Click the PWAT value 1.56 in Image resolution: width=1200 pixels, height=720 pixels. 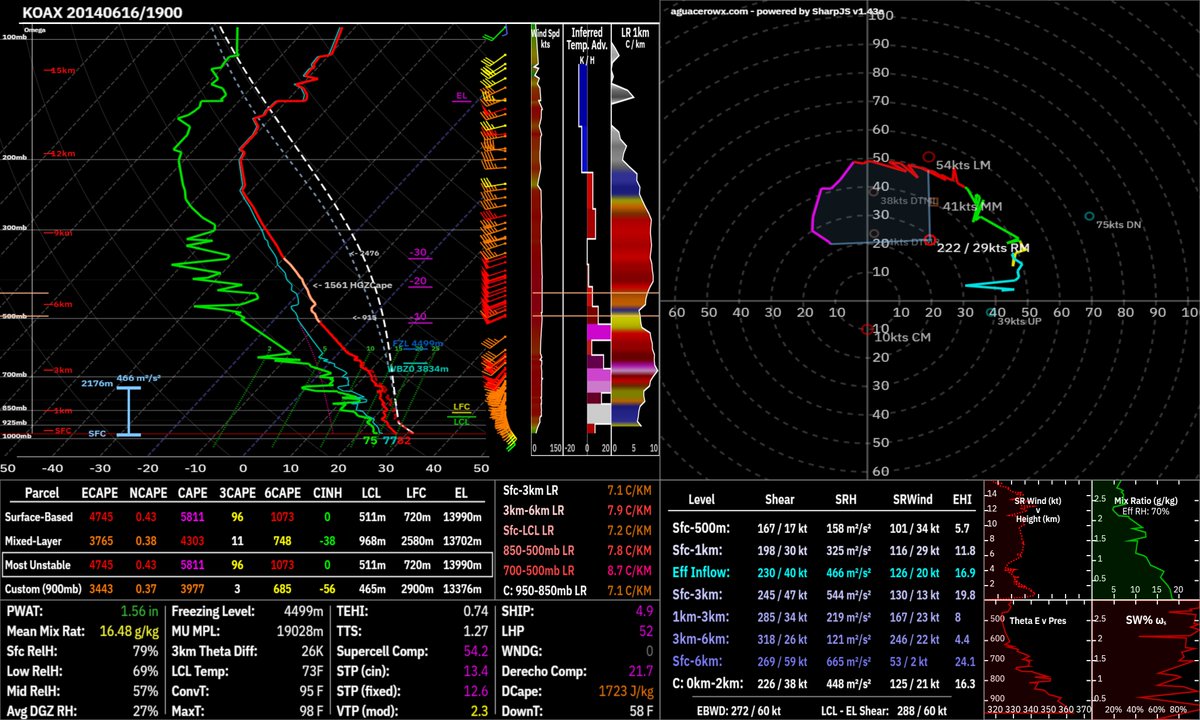(x=138, y=611)
